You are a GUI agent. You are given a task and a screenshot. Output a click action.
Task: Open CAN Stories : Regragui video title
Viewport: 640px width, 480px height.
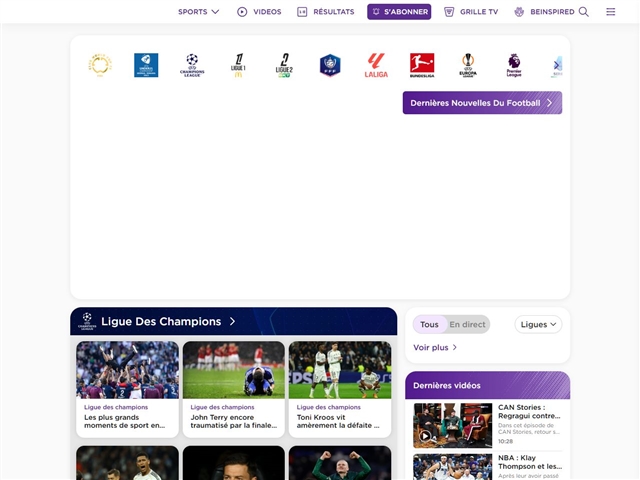click(x=529, y=411)
